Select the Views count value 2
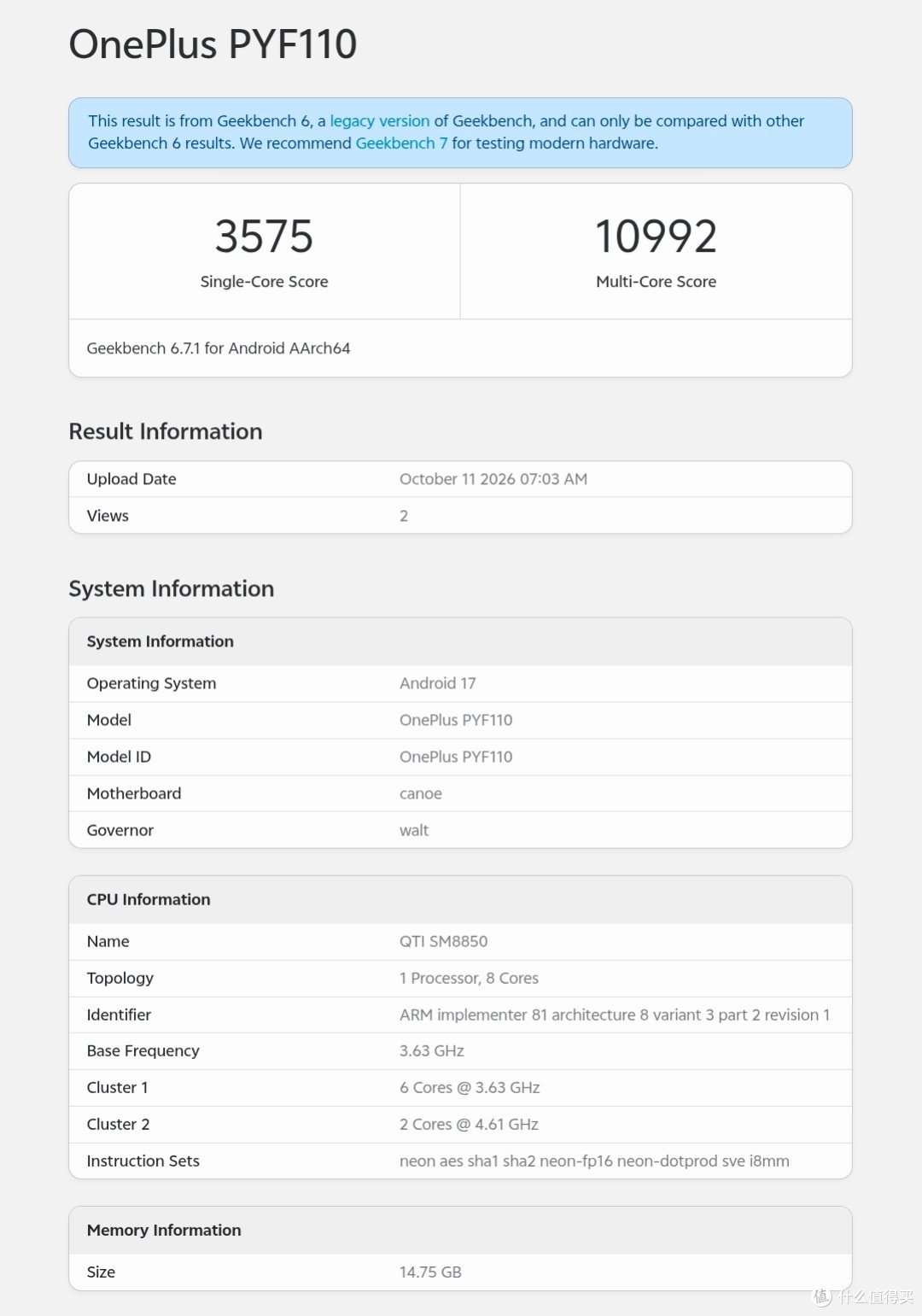Image resolution: width=922 pixels, height=1316 pixels. tap(404, 516)
